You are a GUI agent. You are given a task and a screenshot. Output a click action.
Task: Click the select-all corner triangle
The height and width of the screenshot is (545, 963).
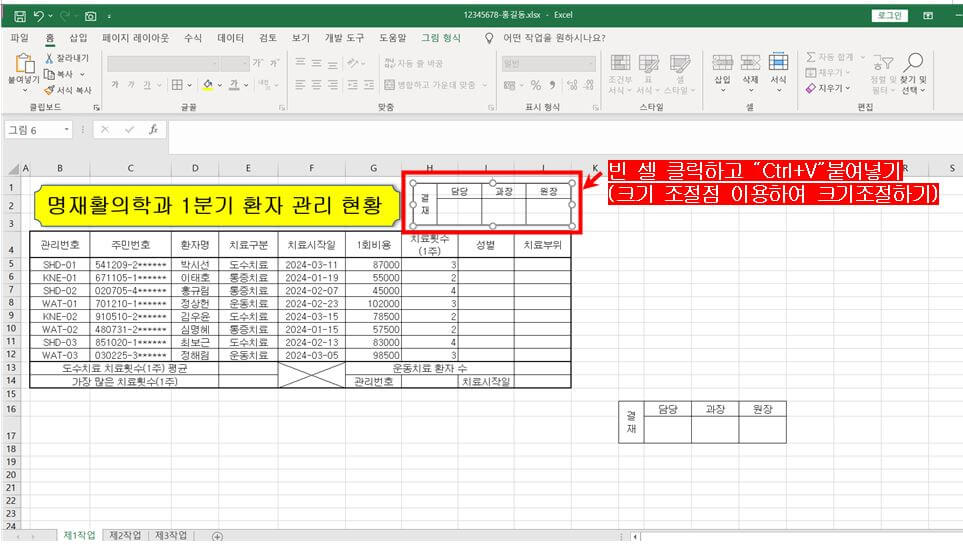point(13,168)
